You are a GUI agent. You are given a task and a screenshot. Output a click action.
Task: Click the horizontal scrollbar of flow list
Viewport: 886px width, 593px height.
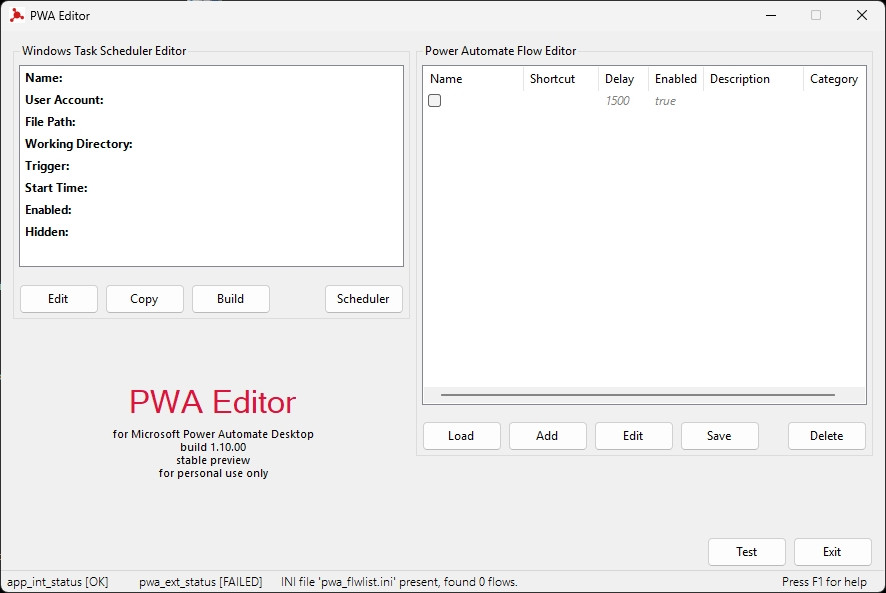[637, 395]
